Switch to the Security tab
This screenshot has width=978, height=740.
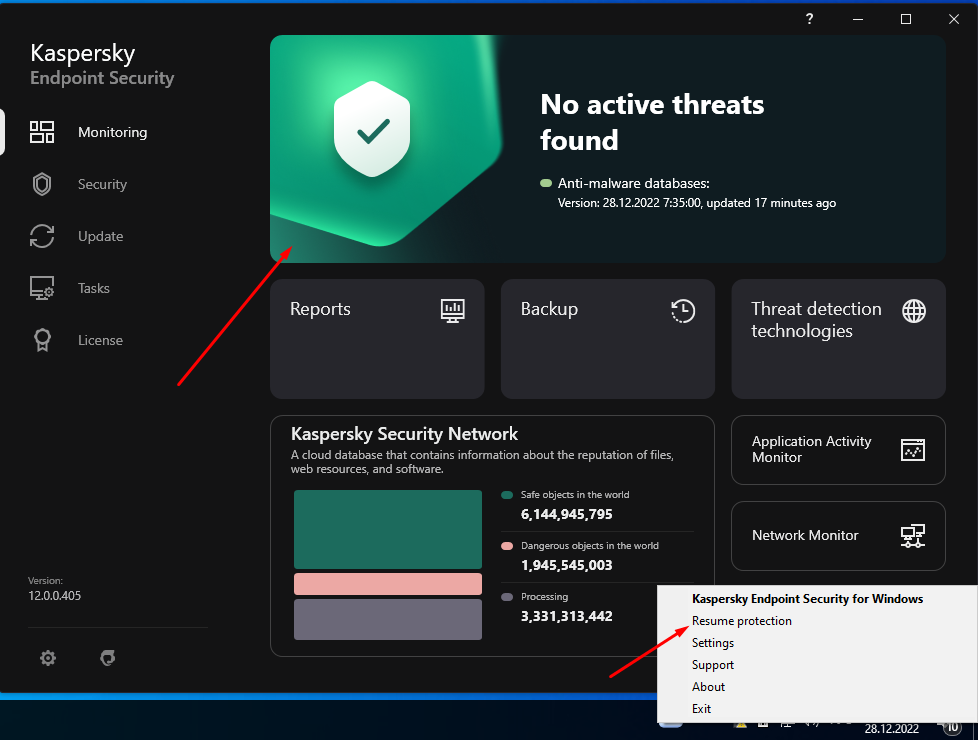click(102, 184)
